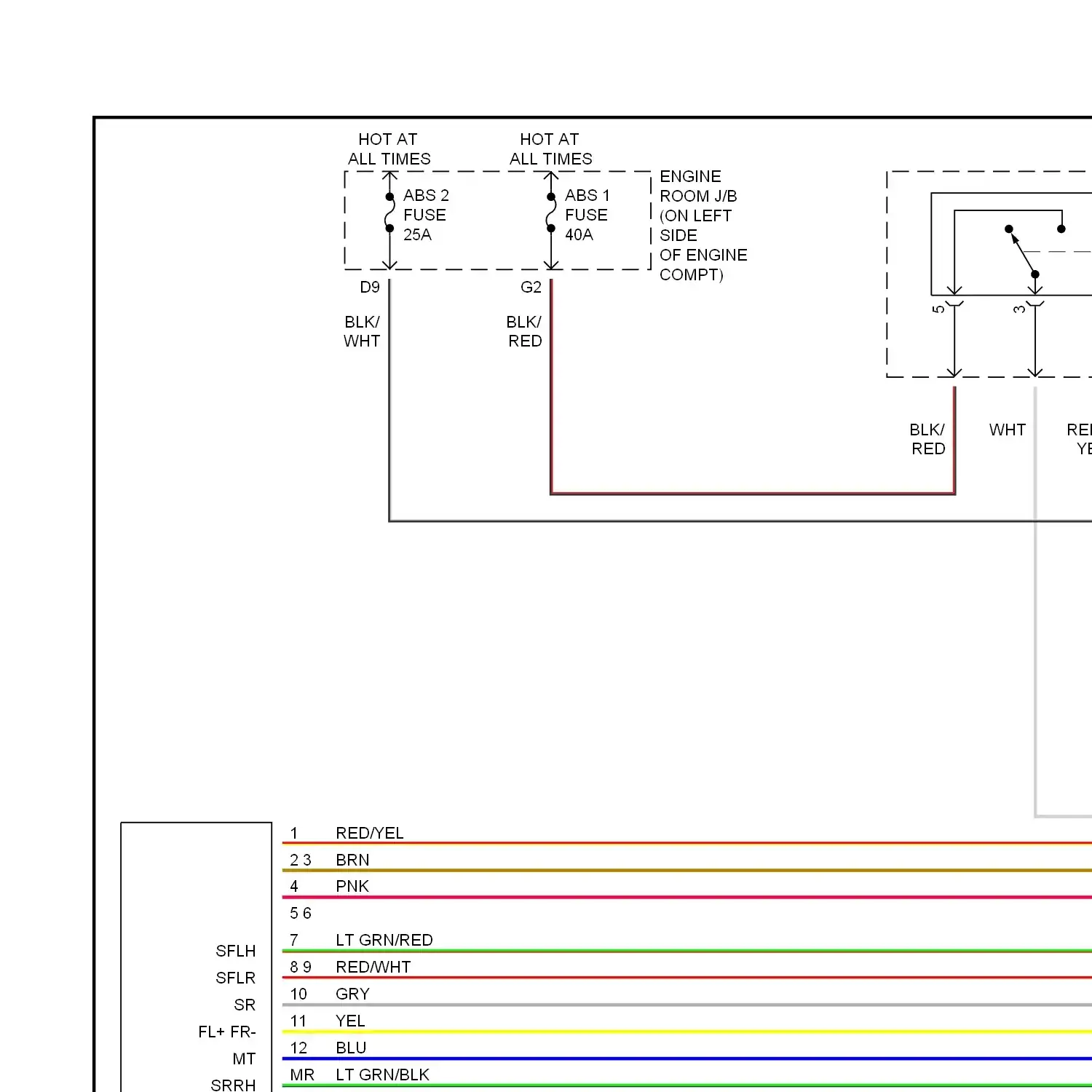Click relay terminal pin 5 connector
Image resolution: width=1092 pixels, height=1092 pixels.
(954, 304)
